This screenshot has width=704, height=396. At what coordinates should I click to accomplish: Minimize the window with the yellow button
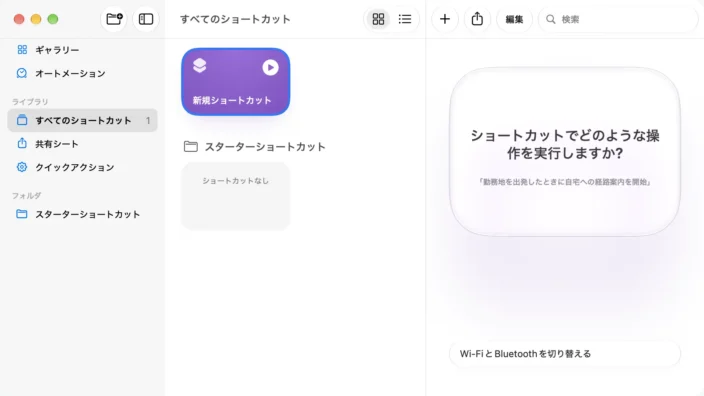point(36,19)
